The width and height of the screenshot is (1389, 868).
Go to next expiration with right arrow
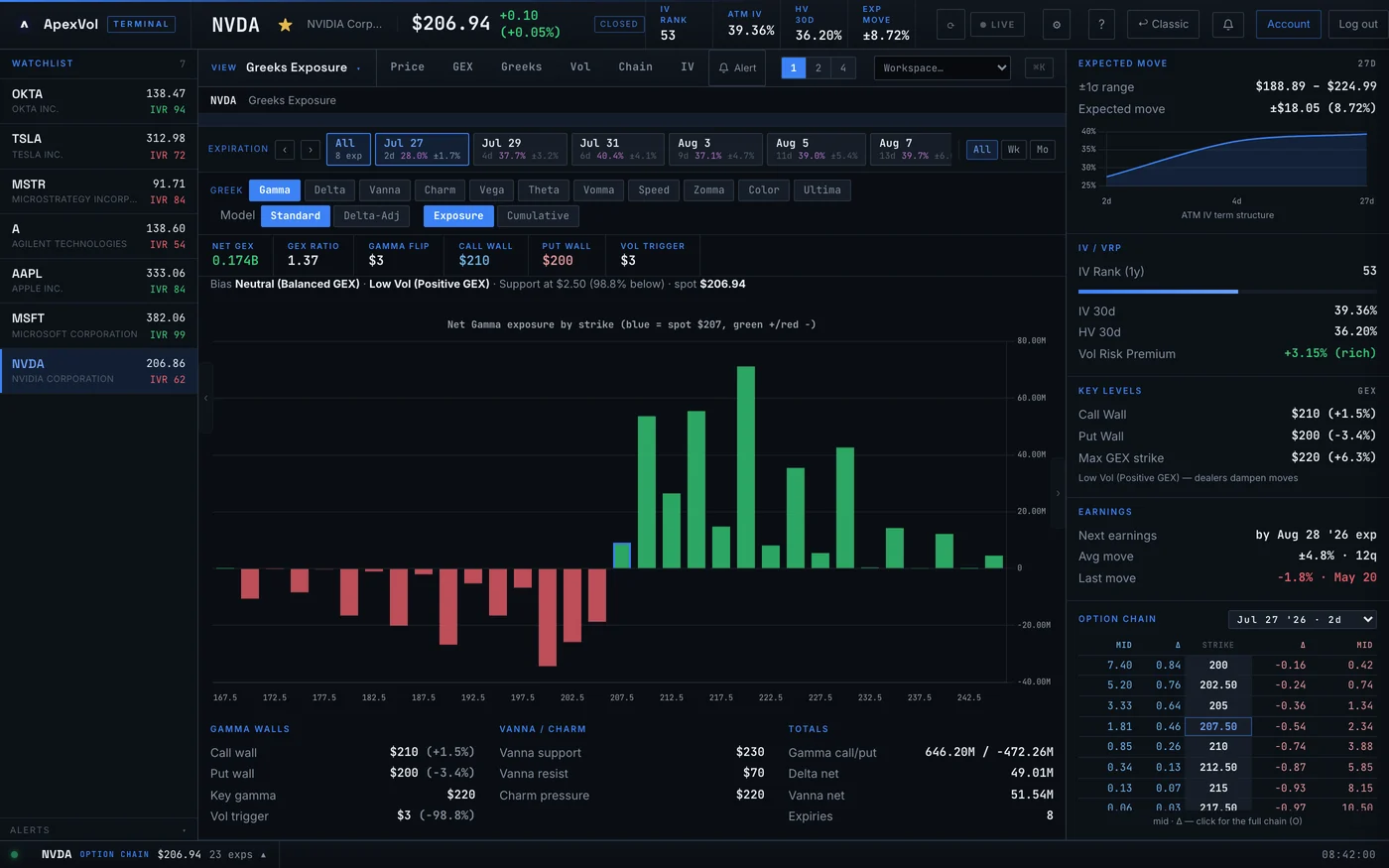(310, 150)
